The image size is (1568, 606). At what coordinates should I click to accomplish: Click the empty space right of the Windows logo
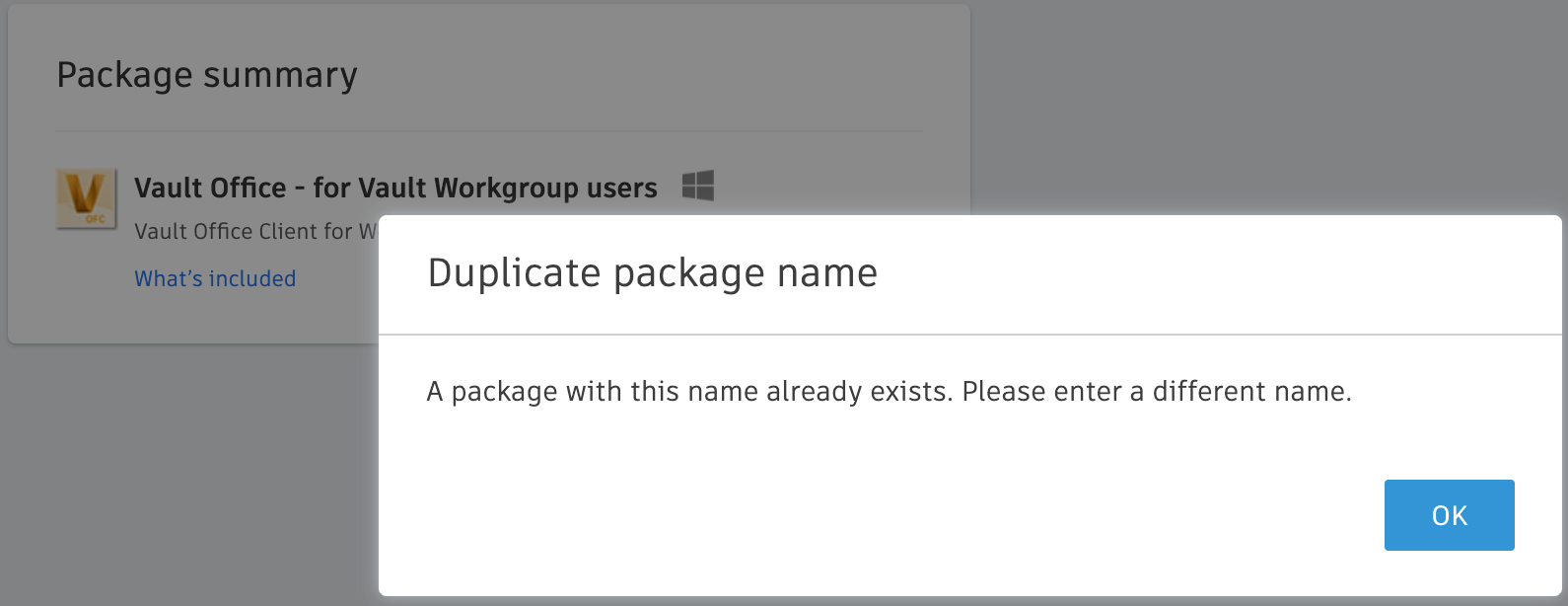(838, 186)
